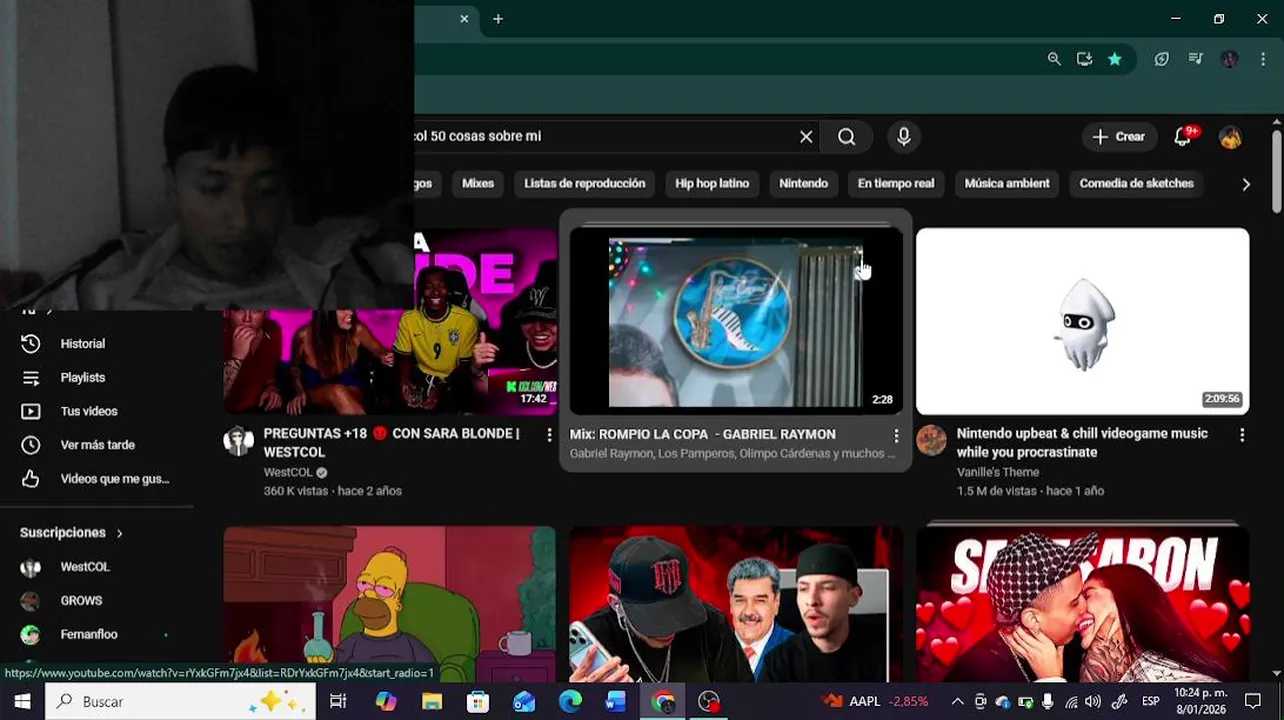Clear the YouTube search box text
1284x720 pixels.
[806, 137]
